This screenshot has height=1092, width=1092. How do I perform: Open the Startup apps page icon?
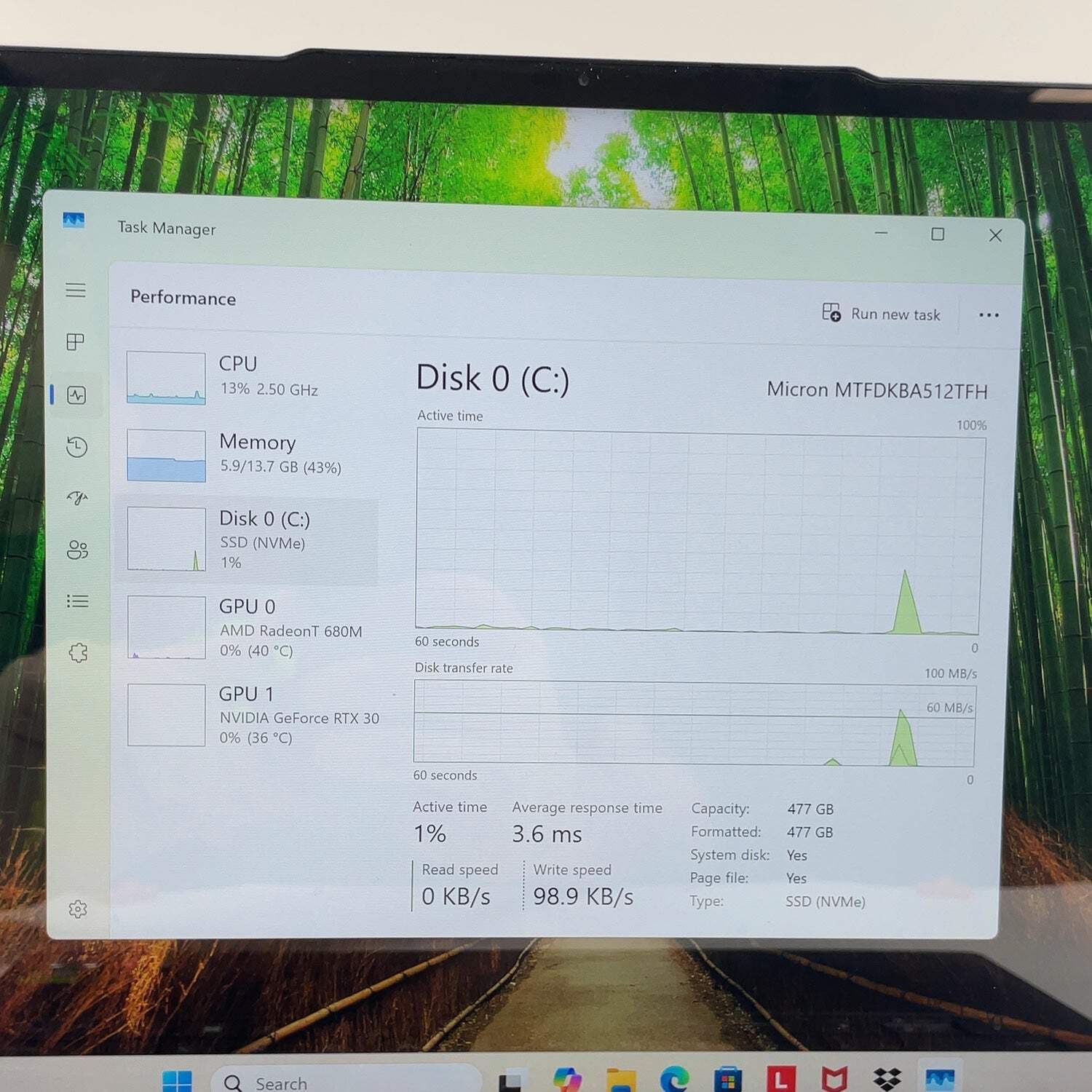[x=77, y=498]
